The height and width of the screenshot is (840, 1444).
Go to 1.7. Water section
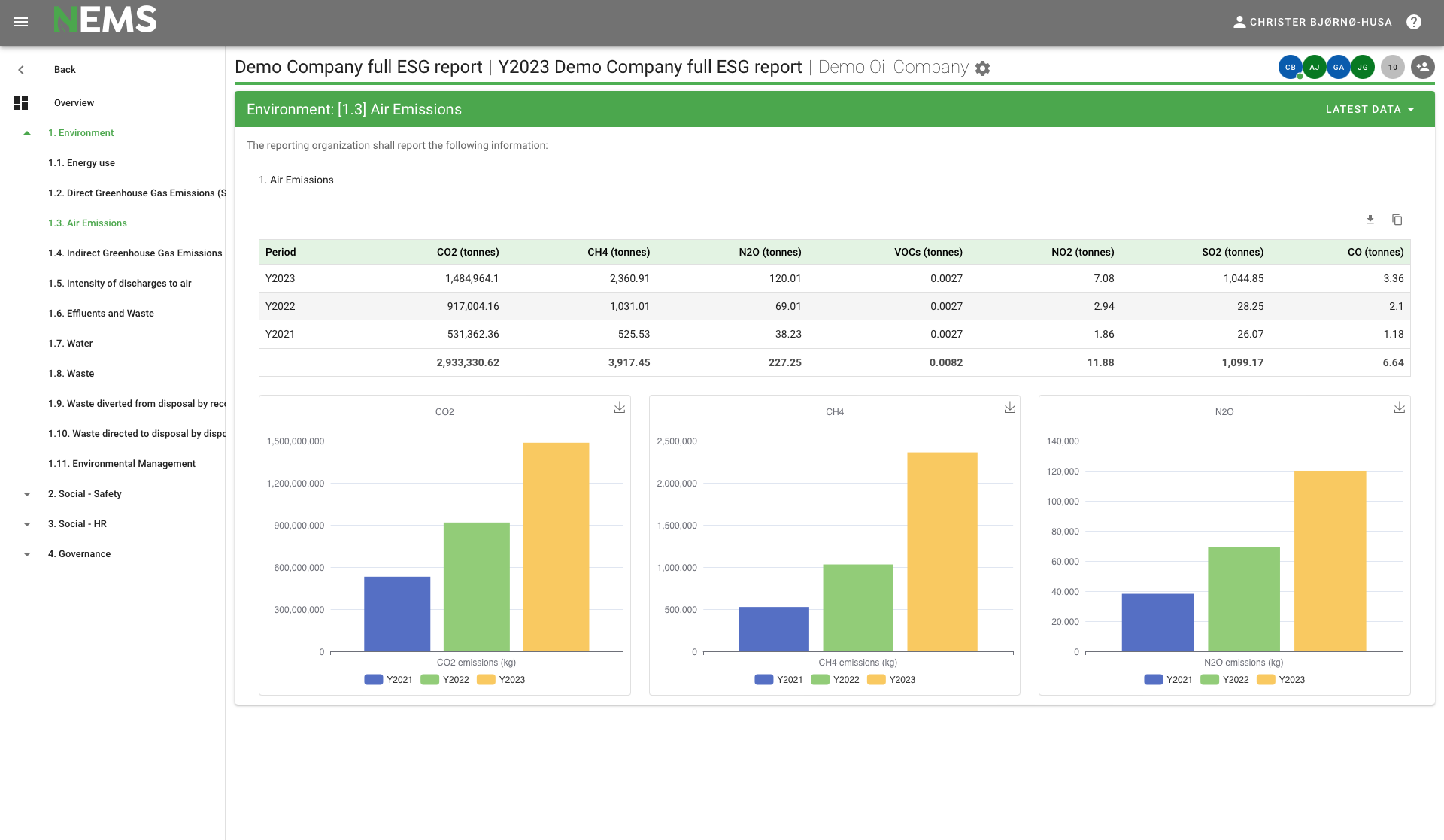pyautogui.click(x=70, y=344)
